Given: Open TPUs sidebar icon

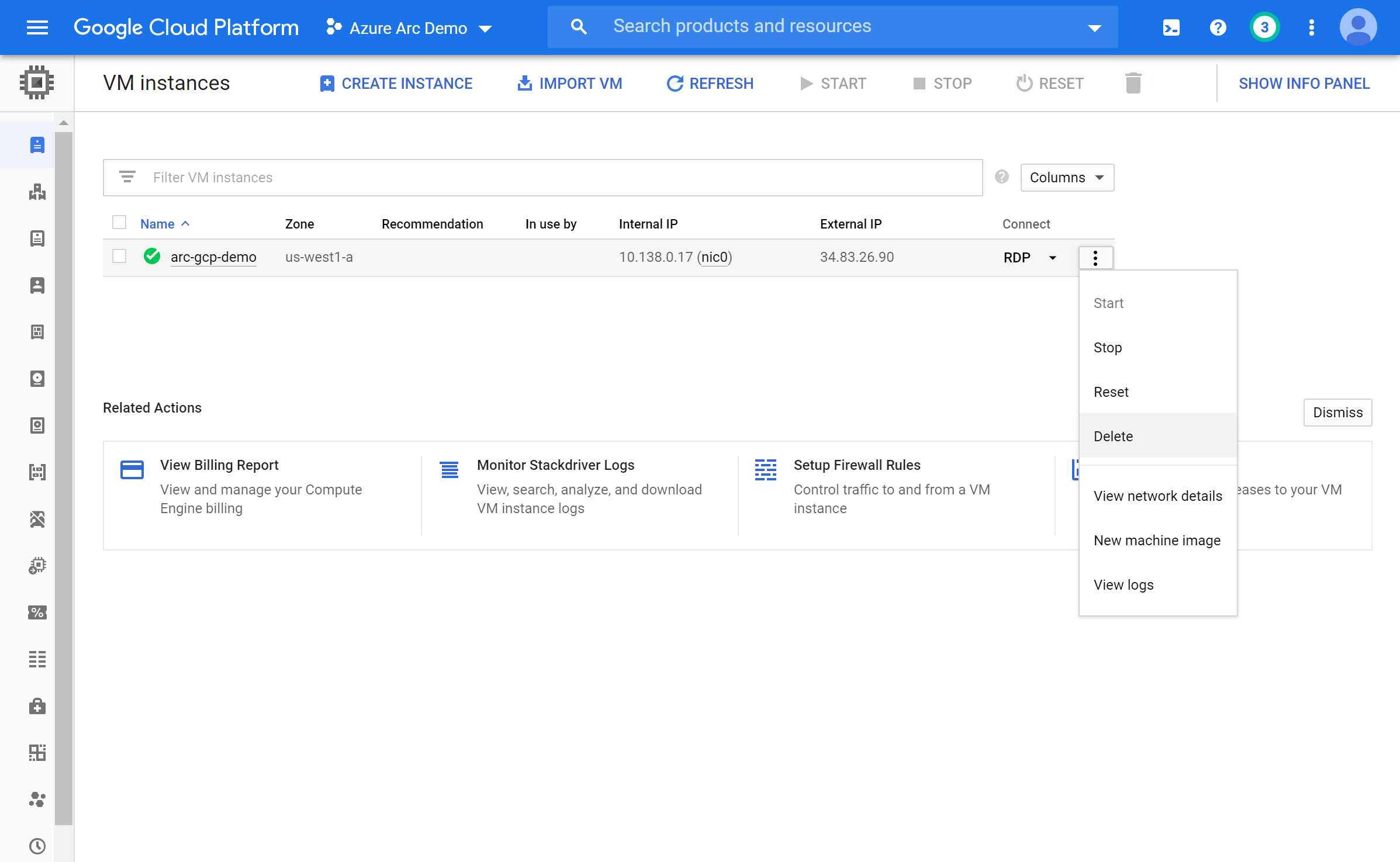Looking at the screenshot, I should tap(37, 519).
